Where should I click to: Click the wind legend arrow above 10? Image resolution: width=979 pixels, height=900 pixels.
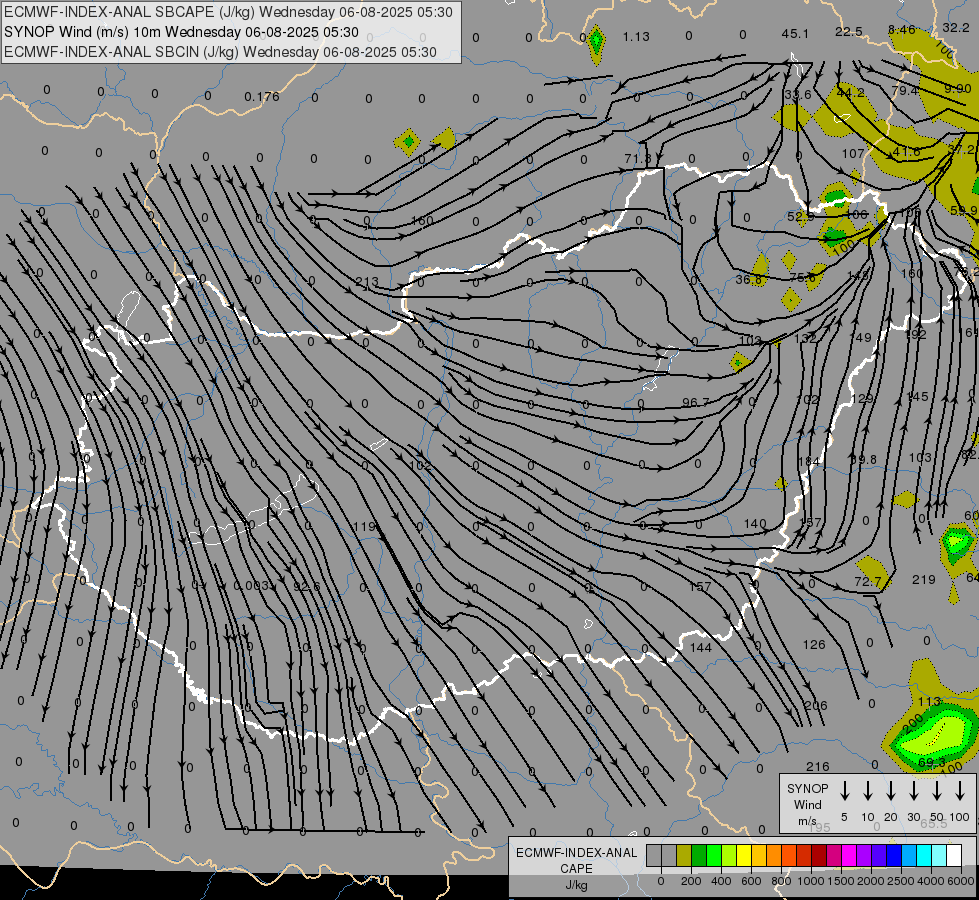[x=868, y=790]
